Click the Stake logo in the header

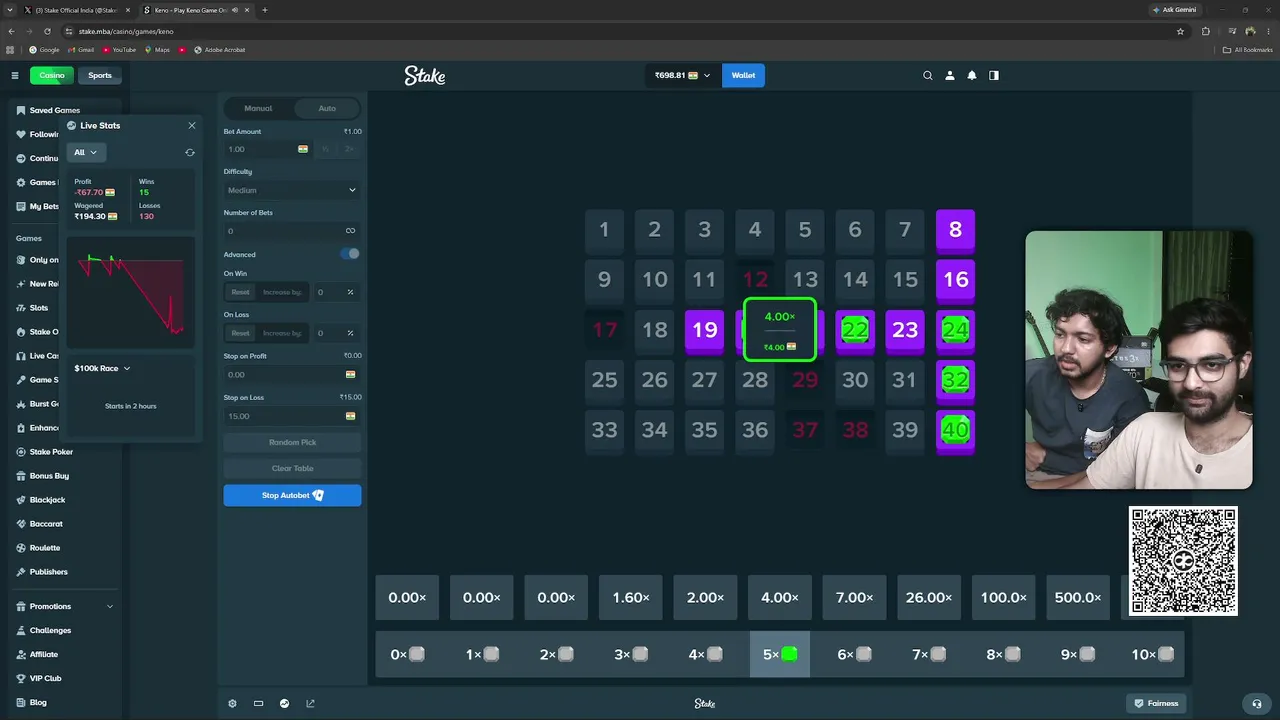[x=425, y=75]
